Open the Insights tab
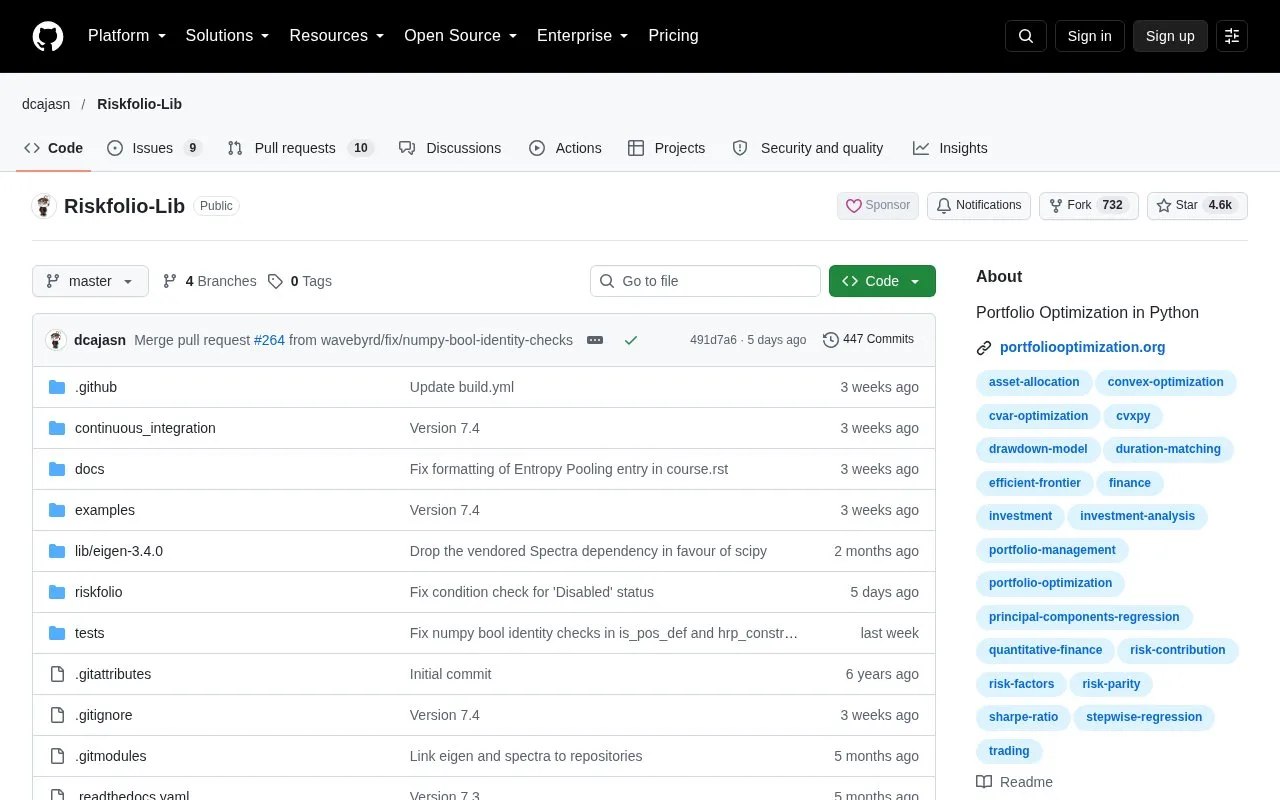 point(950,148)
